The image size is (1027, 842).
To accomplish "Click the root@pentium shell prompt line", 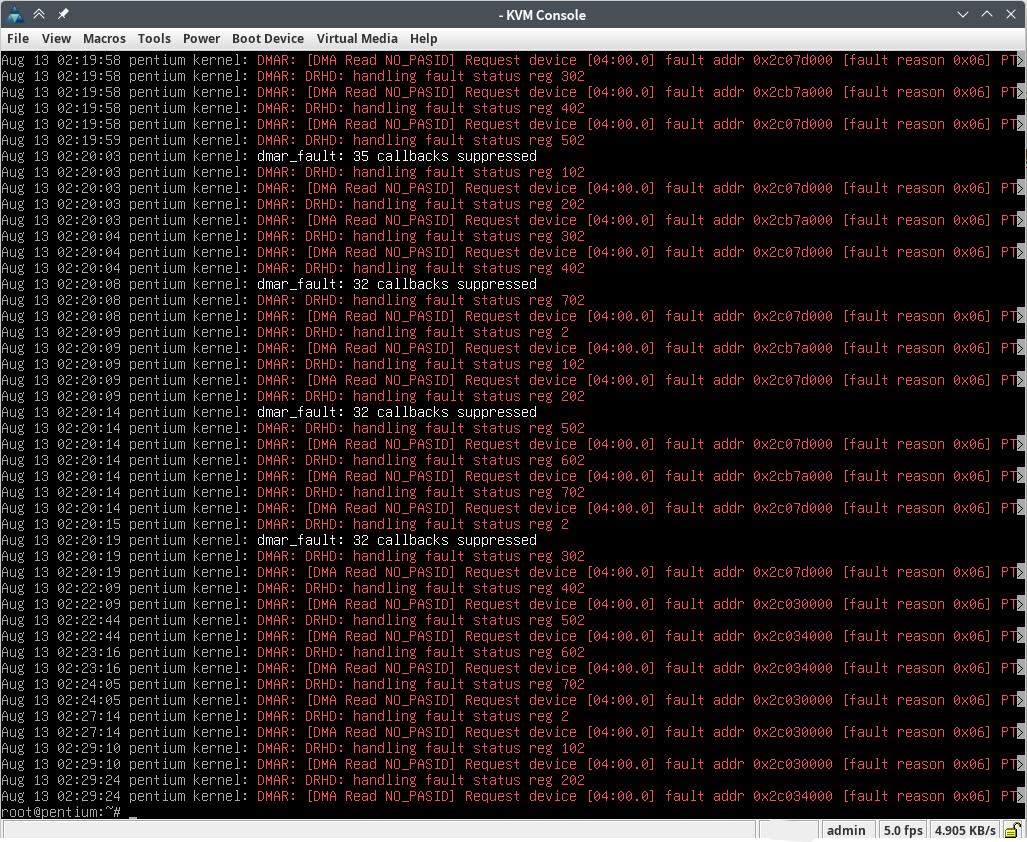I will 60,812.
